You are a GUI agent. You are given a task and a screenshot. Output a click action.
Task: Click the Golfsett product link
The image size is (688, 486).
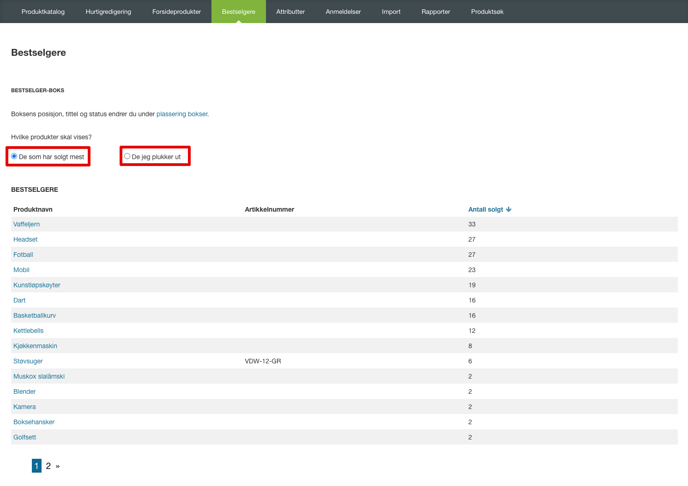pyautogui.click(x=25, y=437)
